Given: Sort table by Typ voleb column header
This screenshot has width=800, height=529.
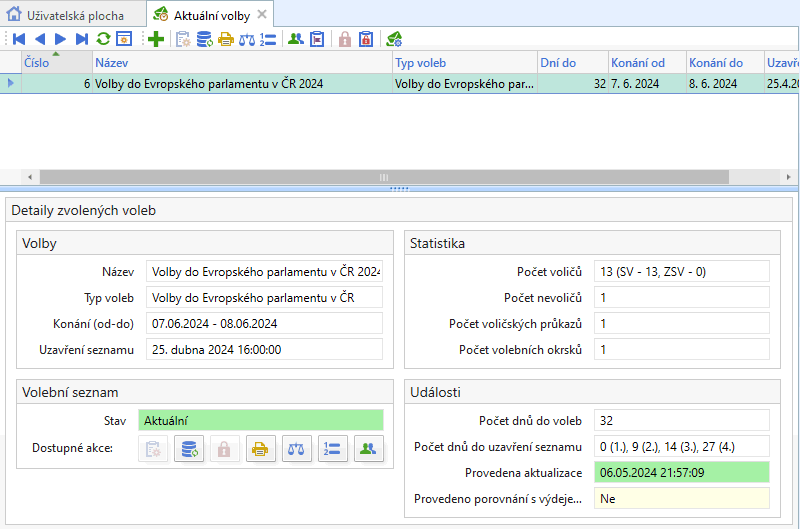Looking at the screenshot, I should tap(463, 63).
